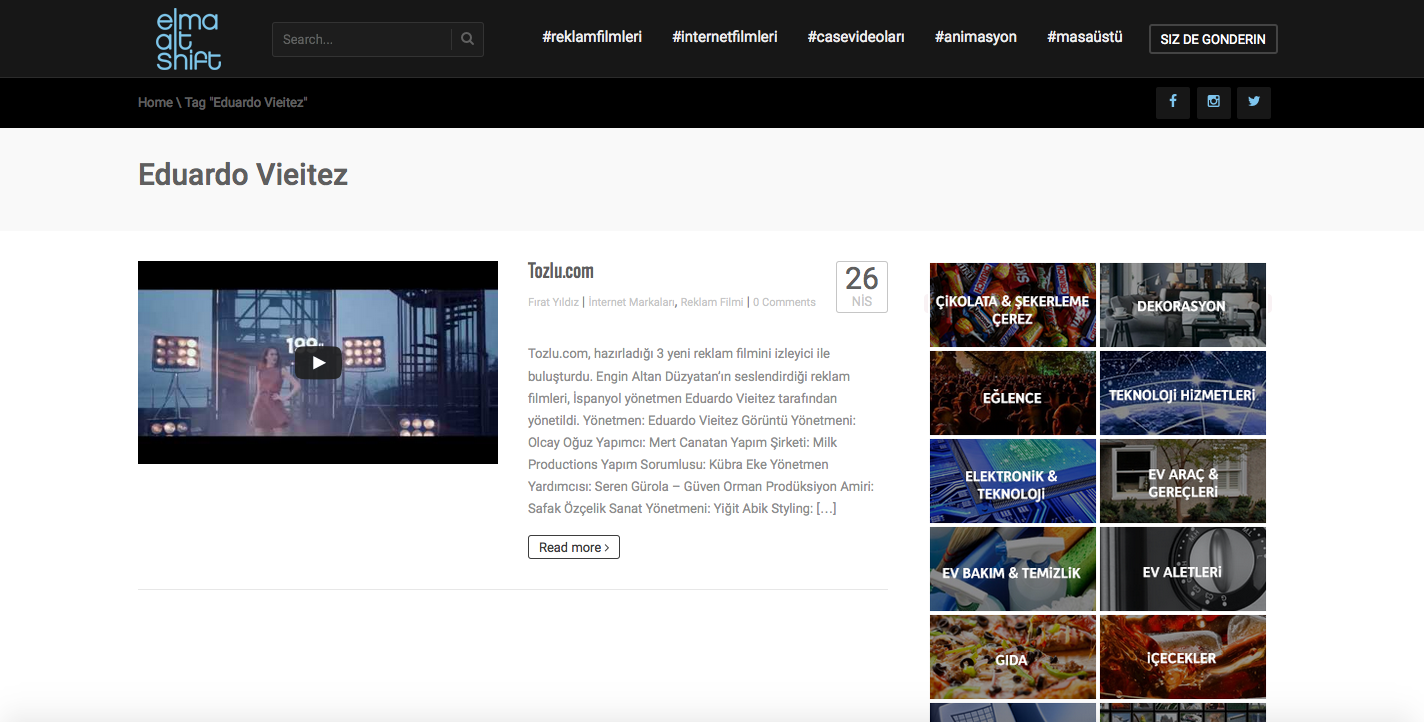Open the #internetfilmleri menu item
Image resolution: width=1424 pixels, height=722 pixels.
725,37
